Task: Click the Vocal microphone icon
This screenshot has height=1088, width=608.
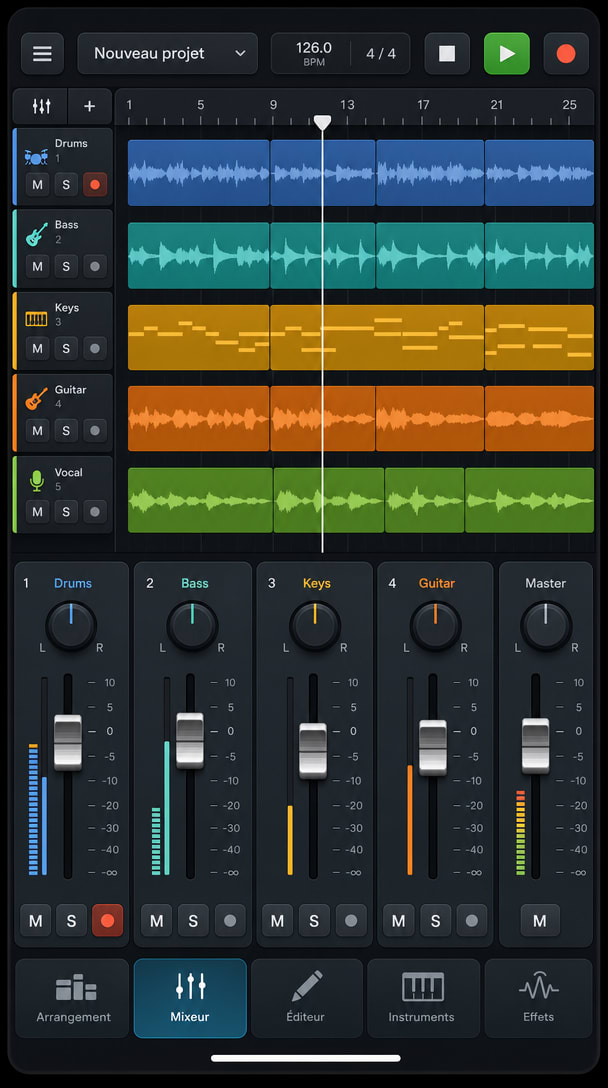Action: (37, 480)
